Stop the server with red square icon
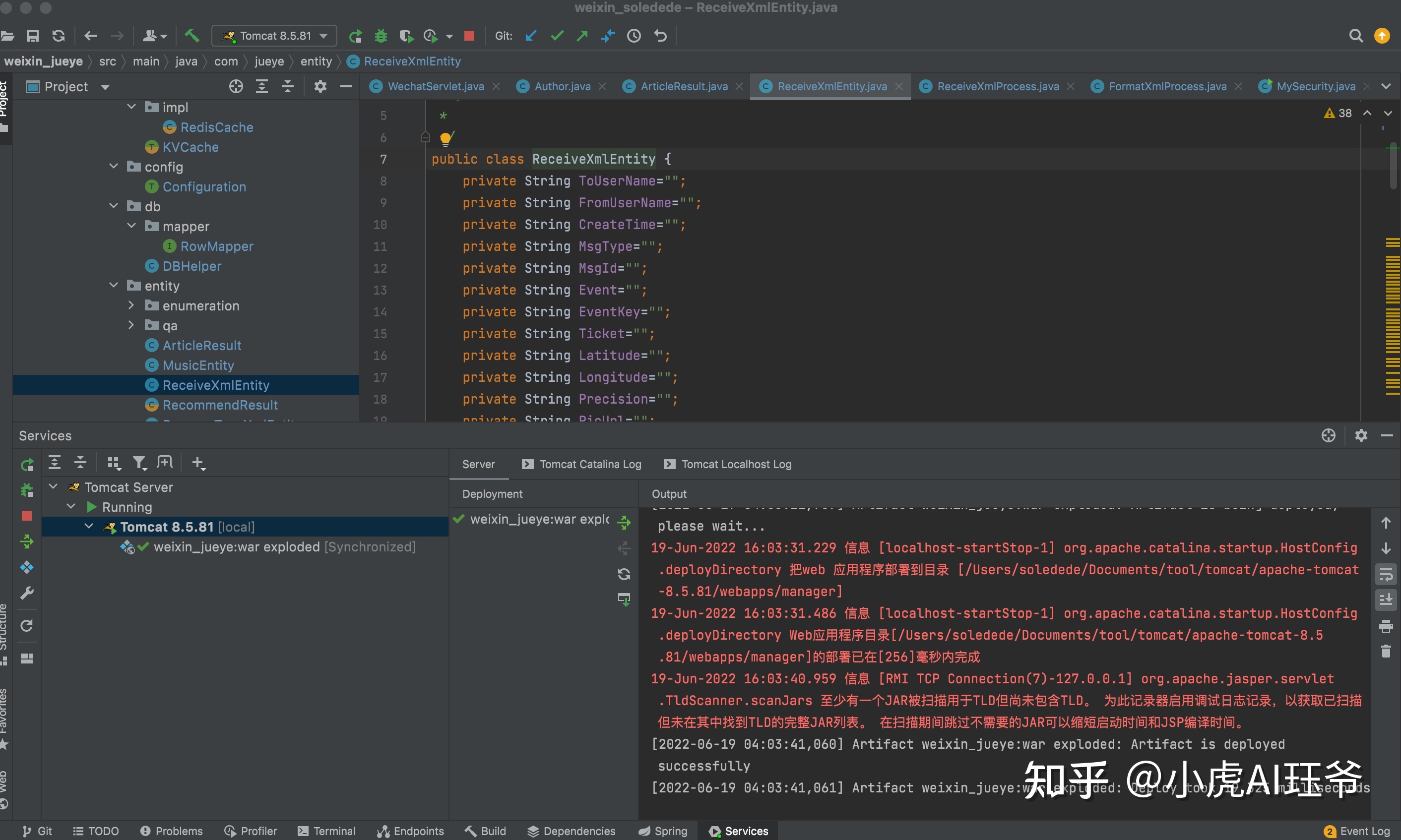Viewport: 1401px width, 840px height. 469,36
